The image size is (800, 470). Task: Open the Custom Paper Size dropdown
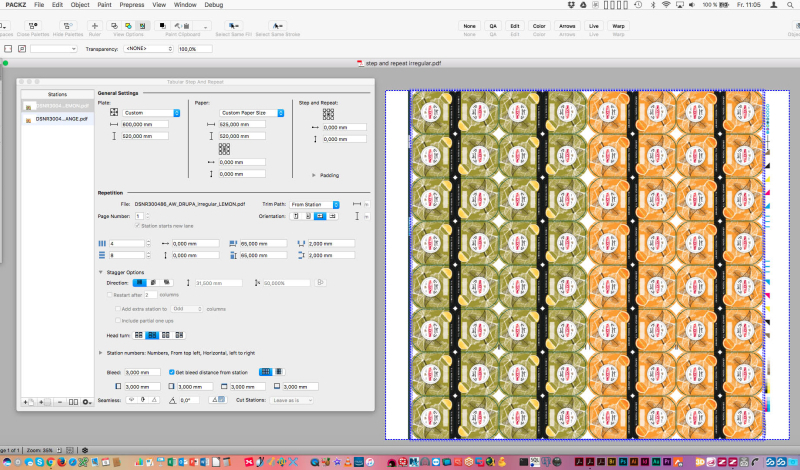(252, 113)
